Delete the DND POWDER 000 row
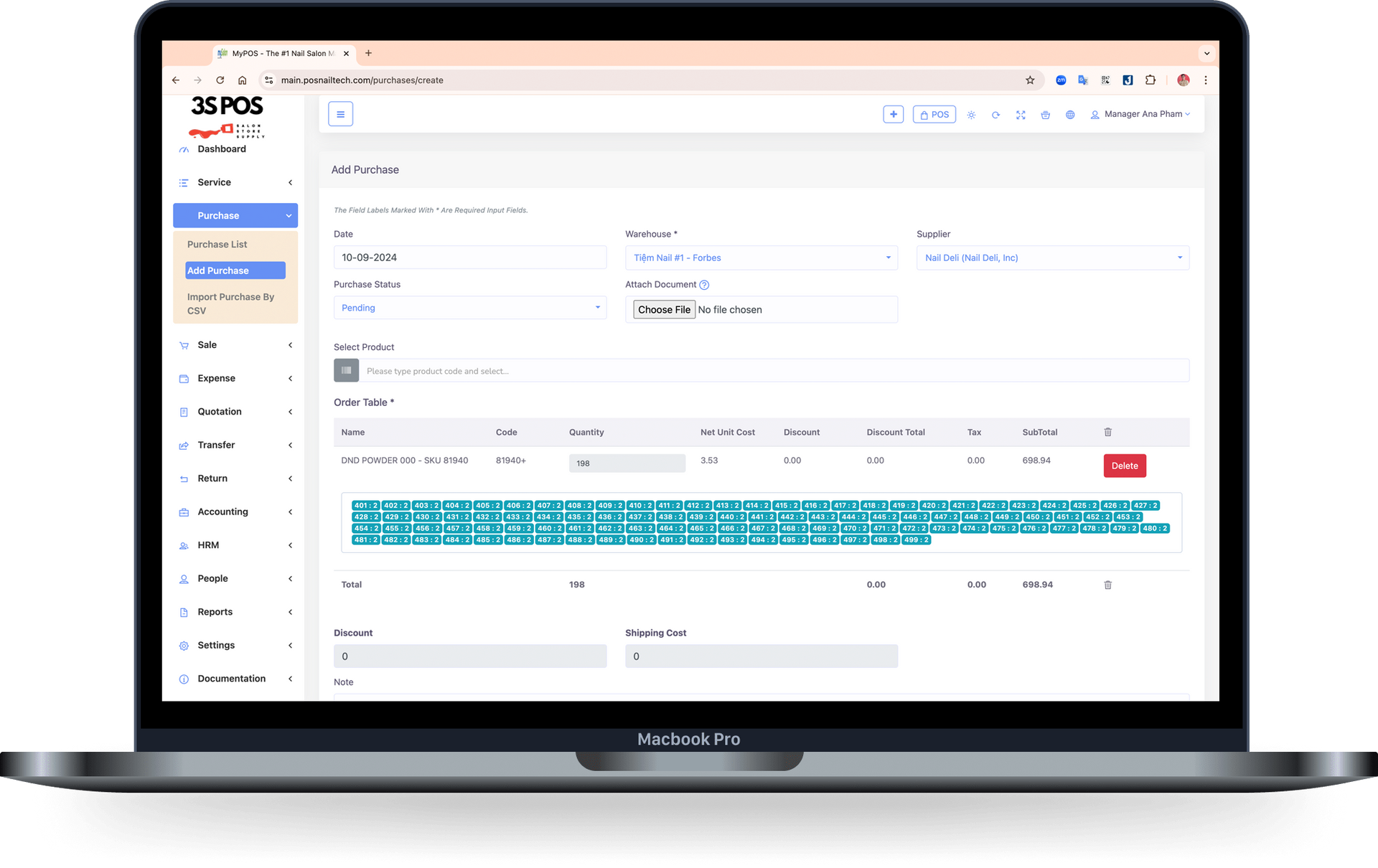 (x=1124, y=466)
